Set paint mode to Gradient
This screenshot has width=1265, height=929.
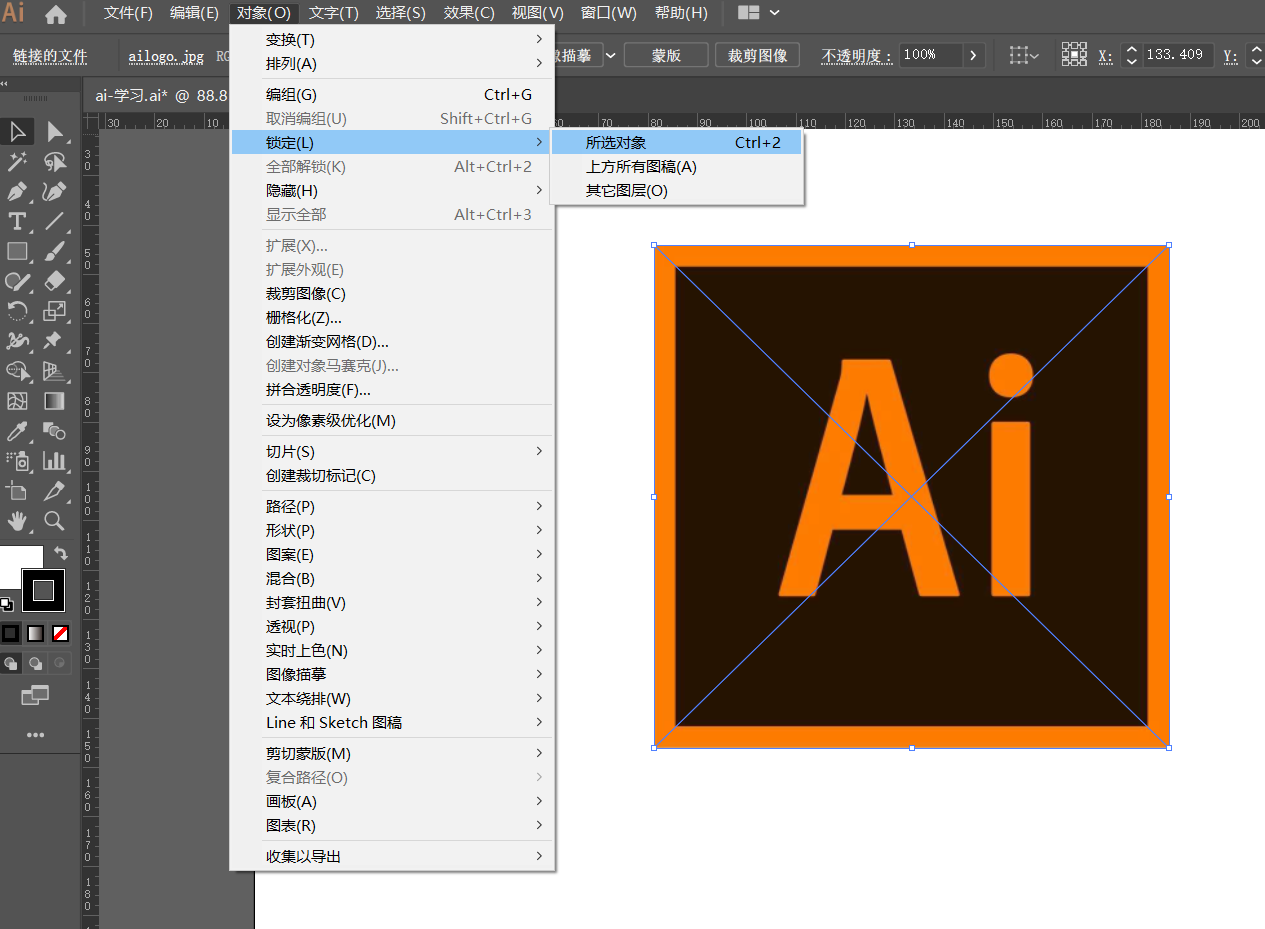coord(35,633)
